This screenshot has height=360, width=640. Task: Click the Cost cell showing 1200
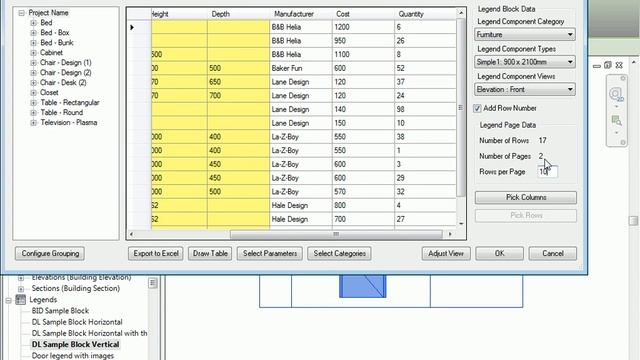[363, 27]
